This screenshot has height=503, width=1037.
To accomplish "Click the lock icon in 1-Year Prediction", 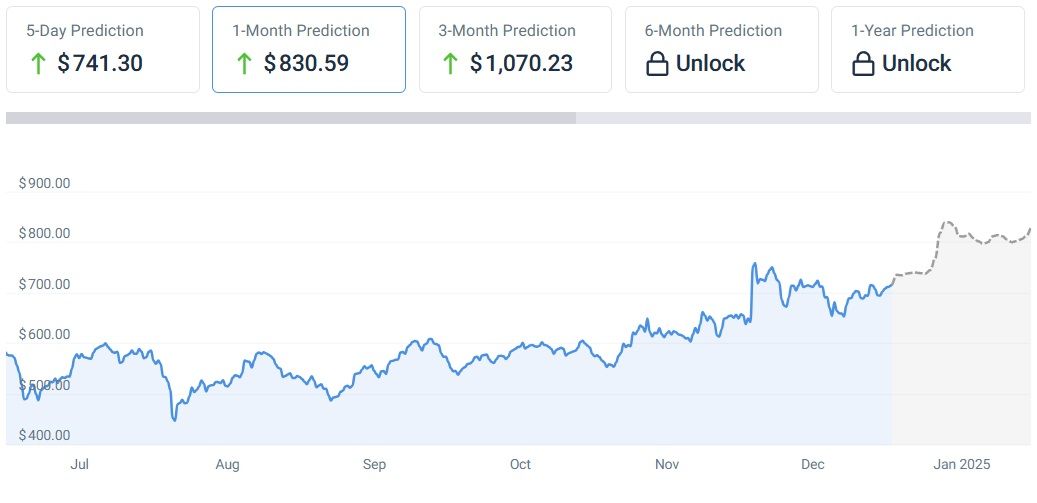I will (x=863, y=64).
